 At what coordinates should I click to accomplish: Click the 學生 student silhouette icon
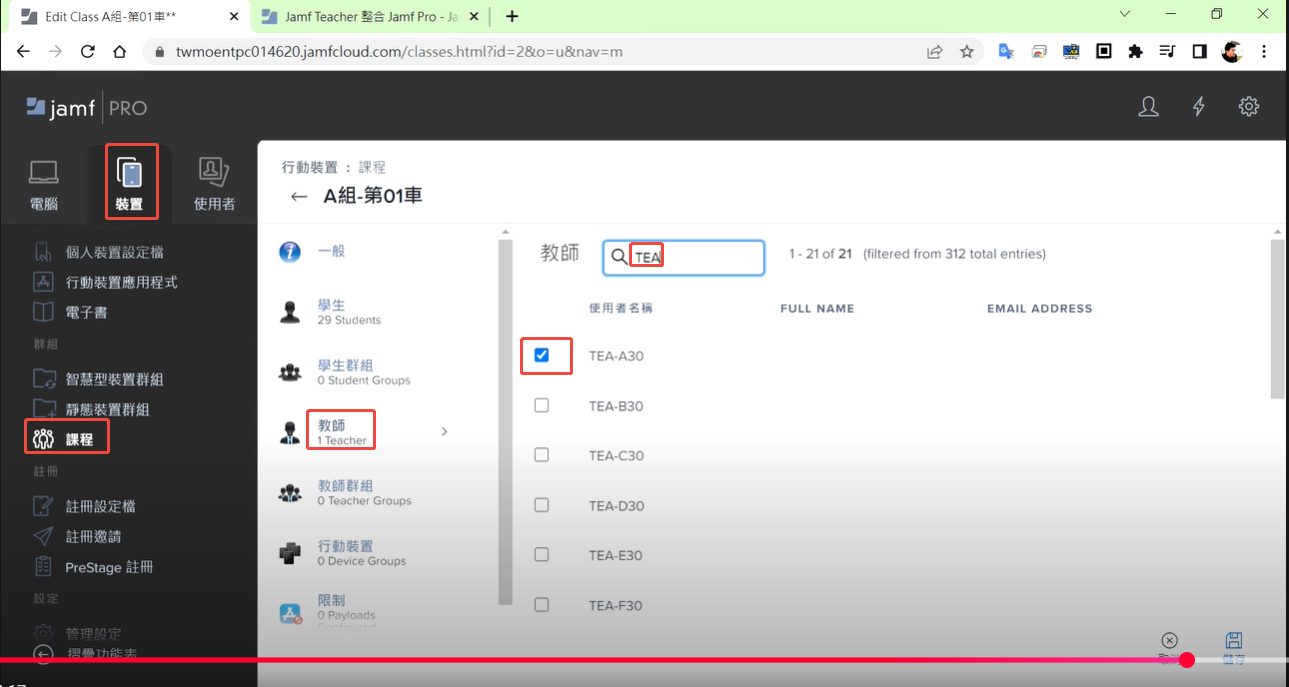click(x=290, y=312)
